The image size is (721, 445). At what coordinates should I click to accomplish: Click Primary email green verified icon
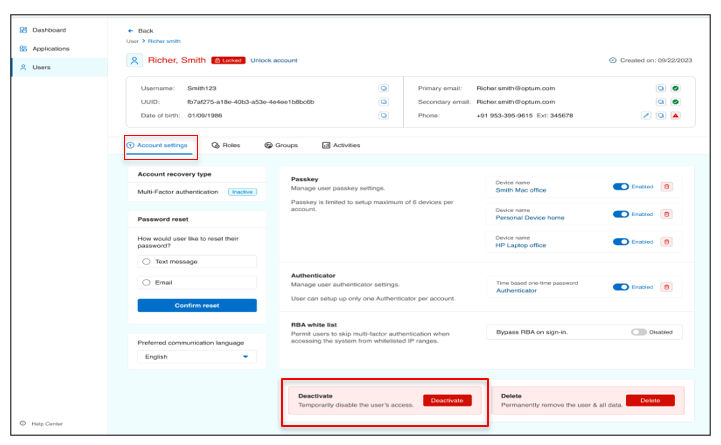675,88
